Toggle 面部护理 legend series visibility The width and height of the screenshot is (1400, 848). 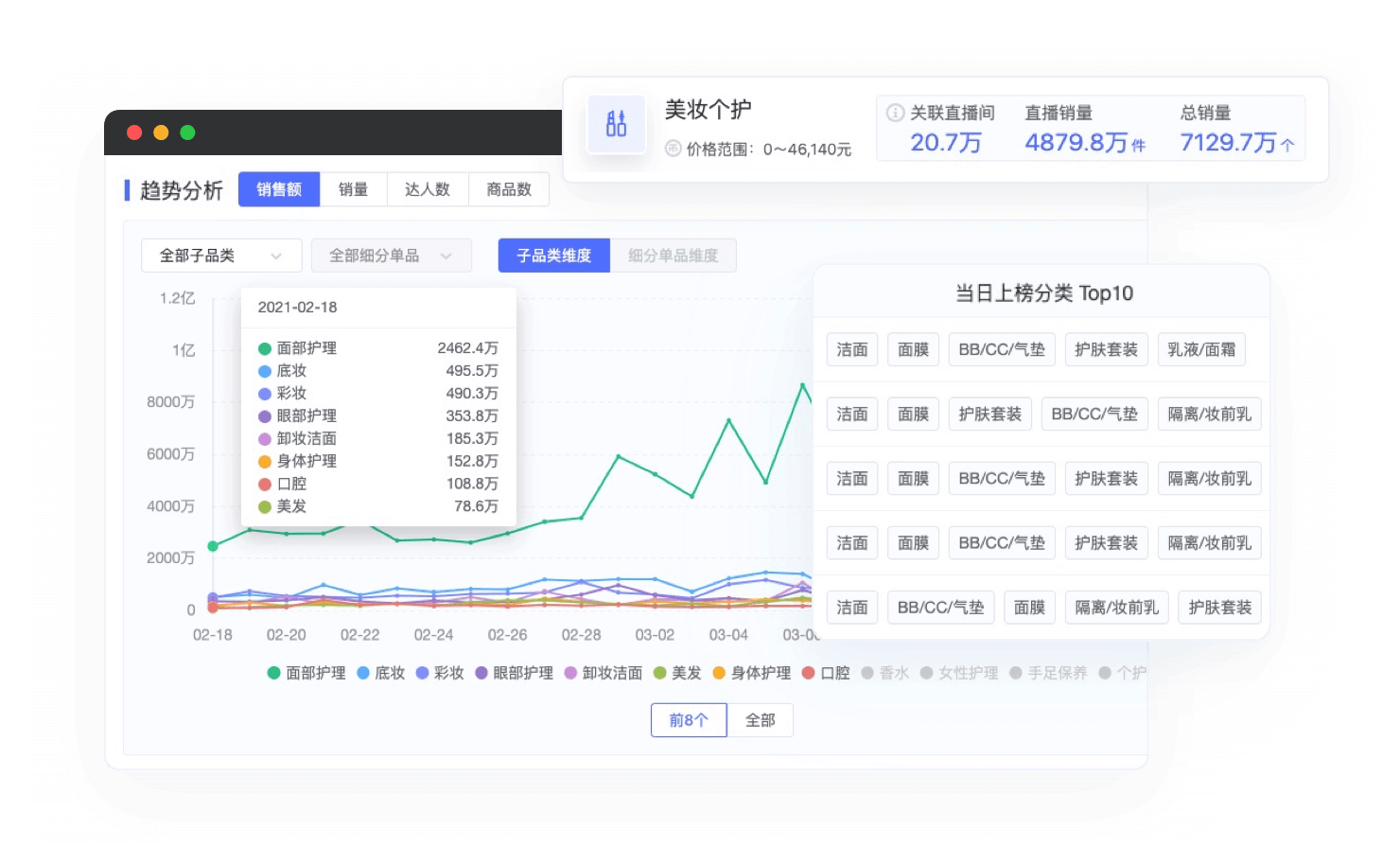coord(306,673)
